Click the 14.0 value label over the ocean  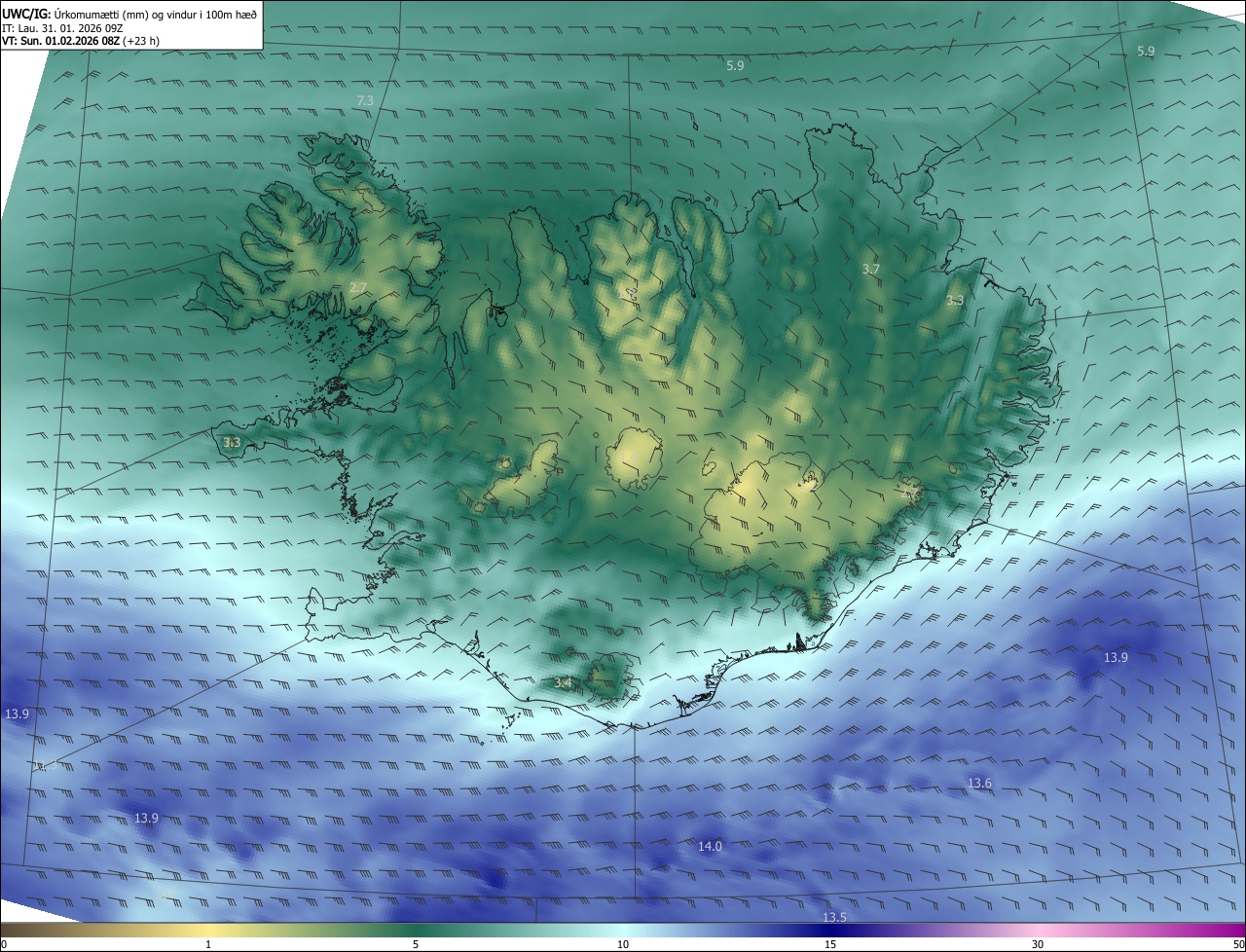[711, 847]
